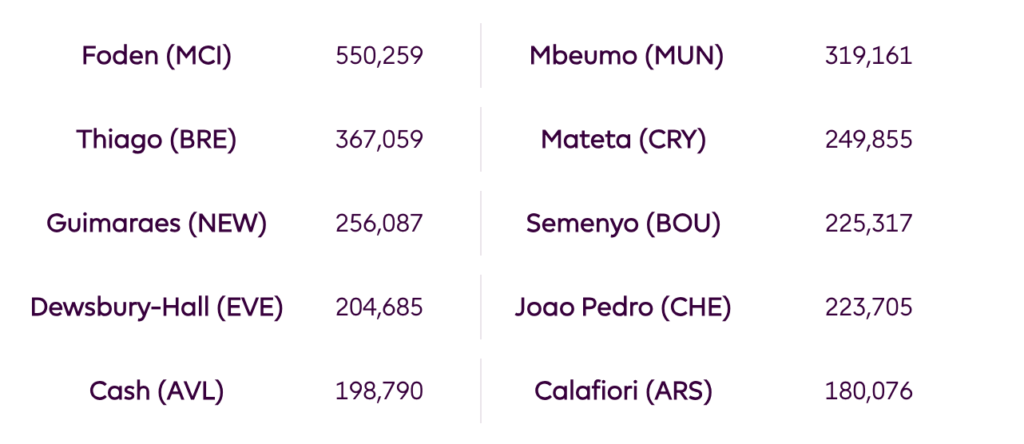This screenshot has width=1024, height=444.
Task: Click the 249,855 number for Mateta
Action: point(868,140)
